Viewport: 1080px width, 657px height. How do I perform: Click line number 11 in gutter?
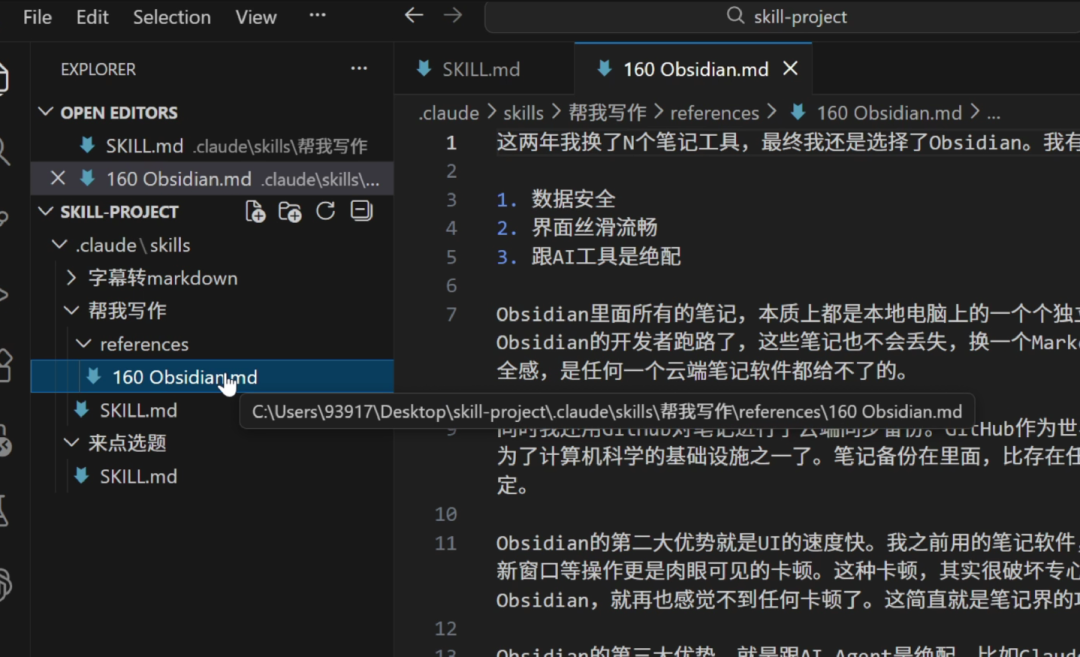pos(446,543)
